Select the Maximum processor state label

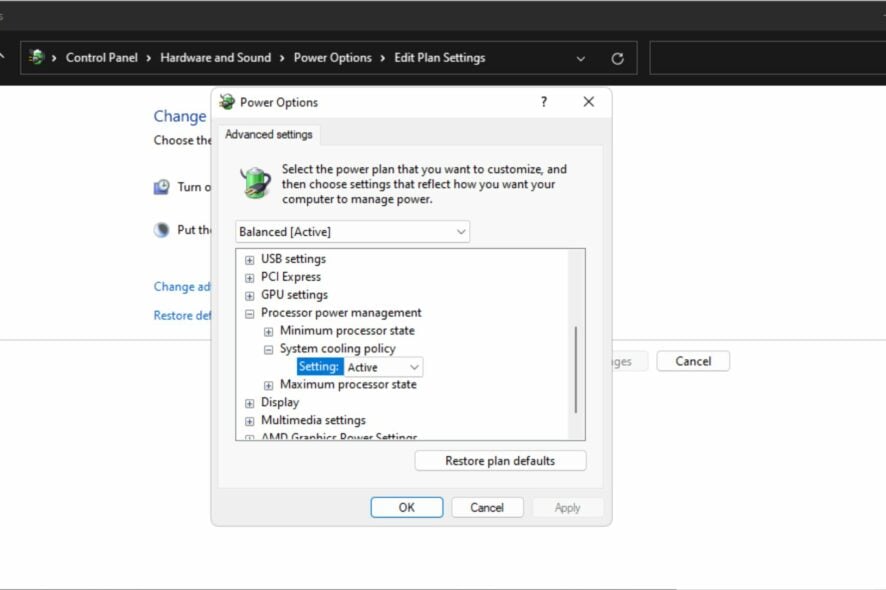(348, 384)
